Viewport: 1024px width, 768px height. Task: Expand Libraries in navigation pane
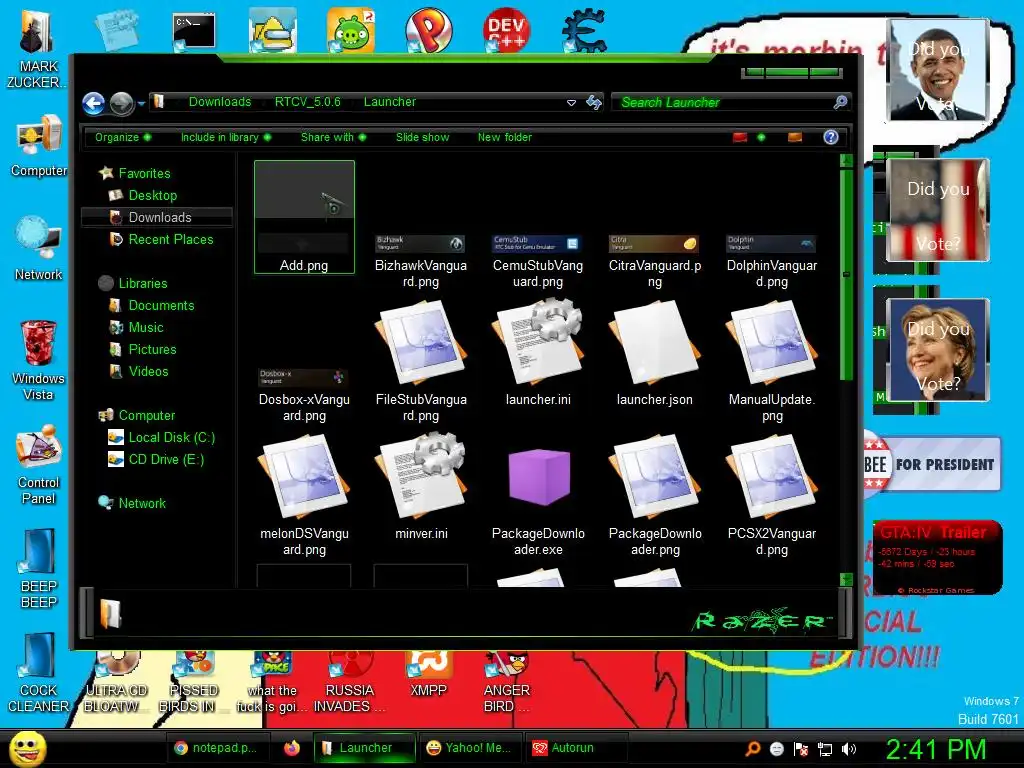pyautogui.click(x=143, y=283)
